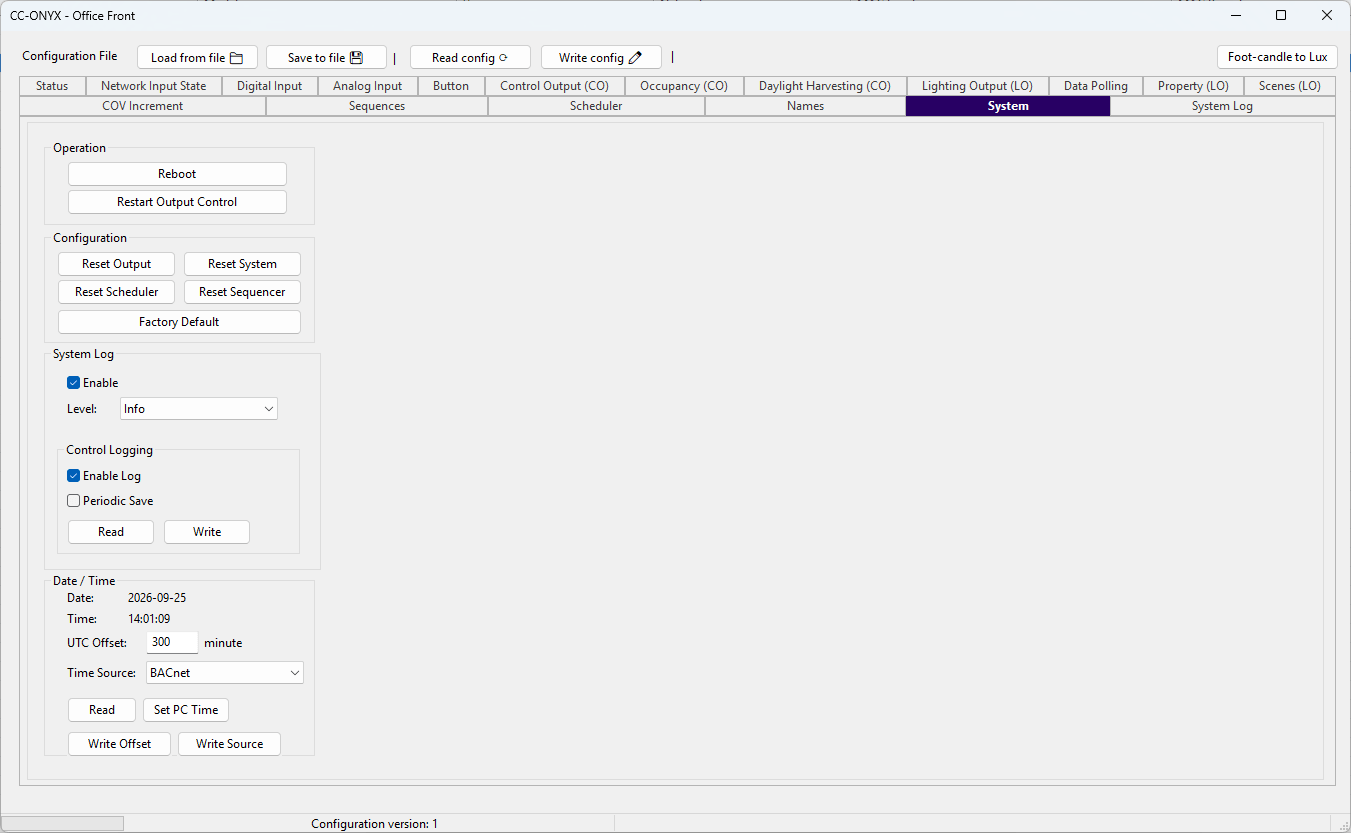Go to the Digital Input tab
Image resolution: width=1351 pixels, height=833 pixels.
[270, 86]
